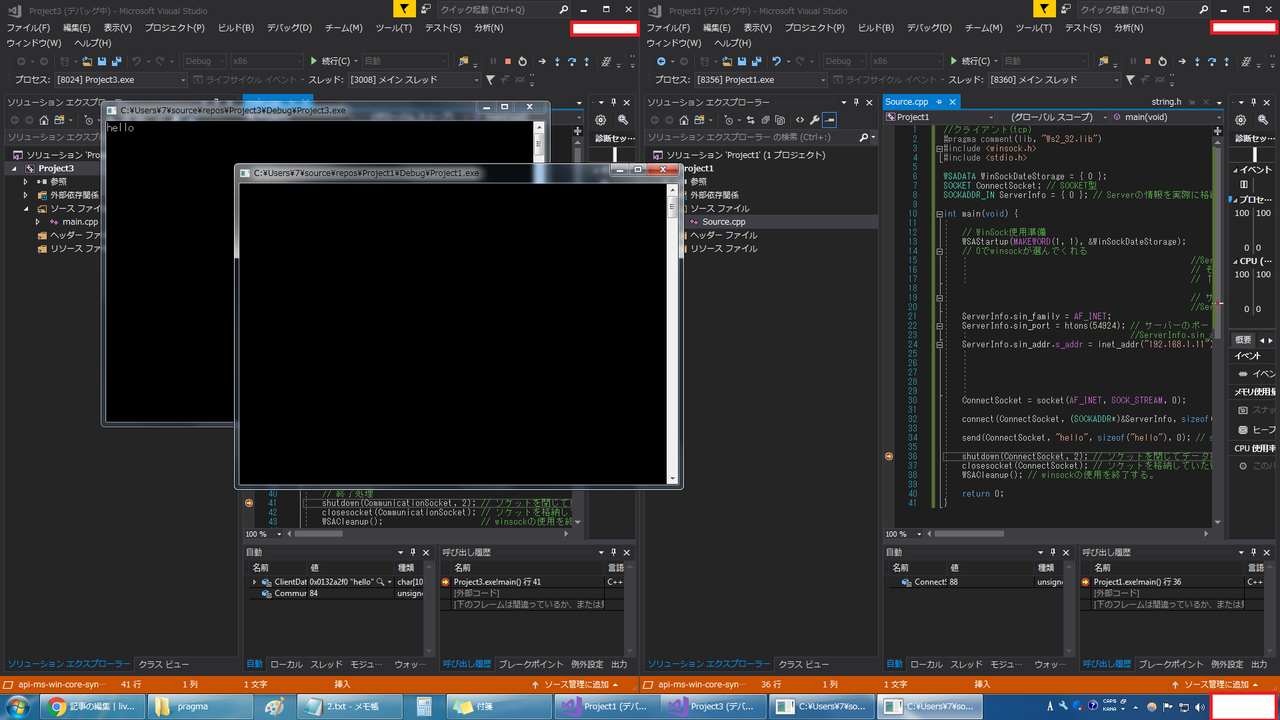Click Stop Debugging icon in Project1 window

pos(1148,61)
